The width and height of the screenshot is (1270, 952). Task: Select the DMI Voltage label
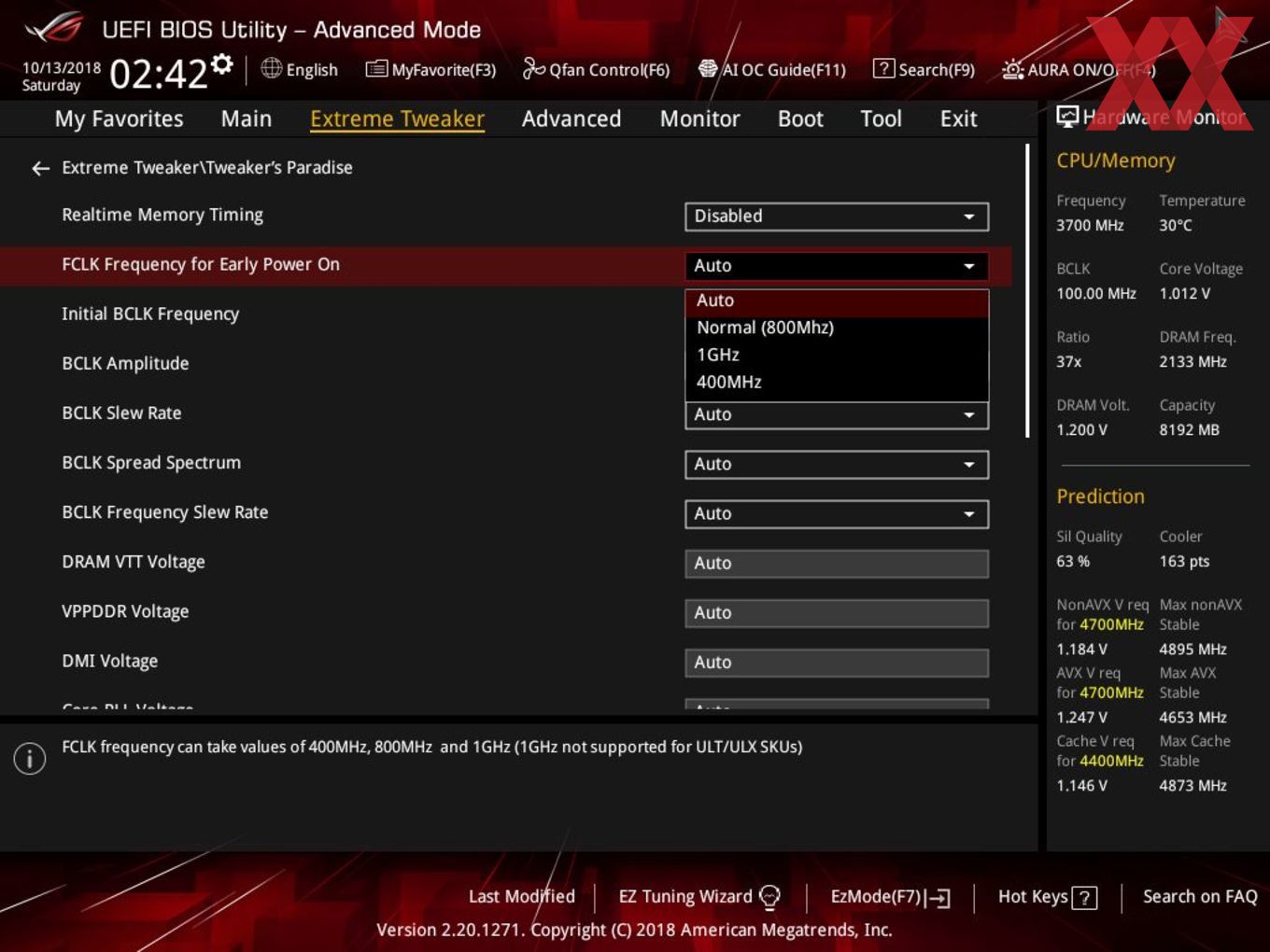point(110,661)
